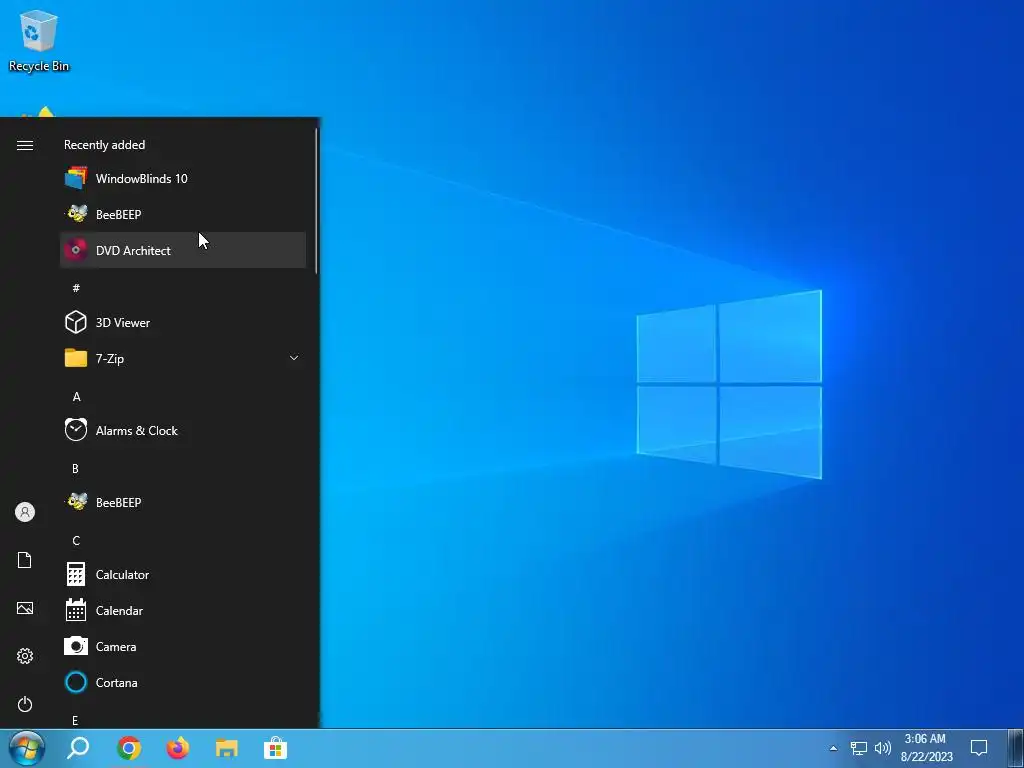Click the Start orb button
The image size is (1024, 768).
[27, 748]
